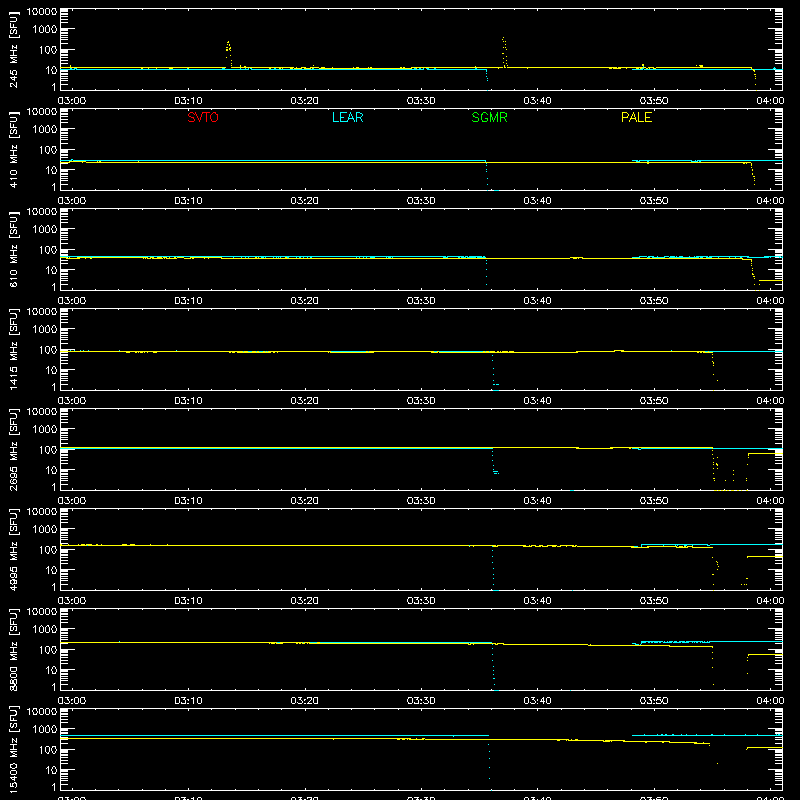Click the 100 tick label on 610 MHz axis
Viewport: 800px width, 800px height.
pyautogui.click(x=48, y=250)
